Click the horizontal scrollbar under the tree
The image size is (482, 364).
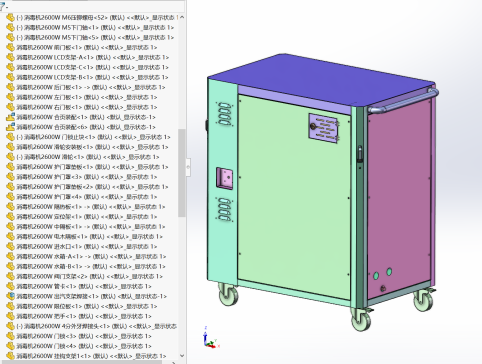pos(81,362)
